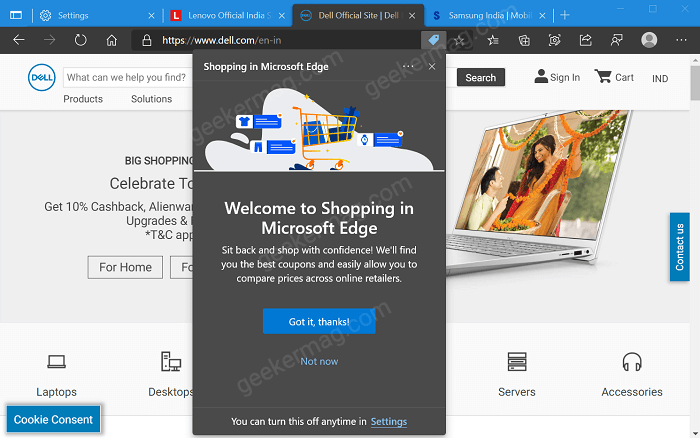
Task: Go to the browser Home page
Action: click(112, 40)
